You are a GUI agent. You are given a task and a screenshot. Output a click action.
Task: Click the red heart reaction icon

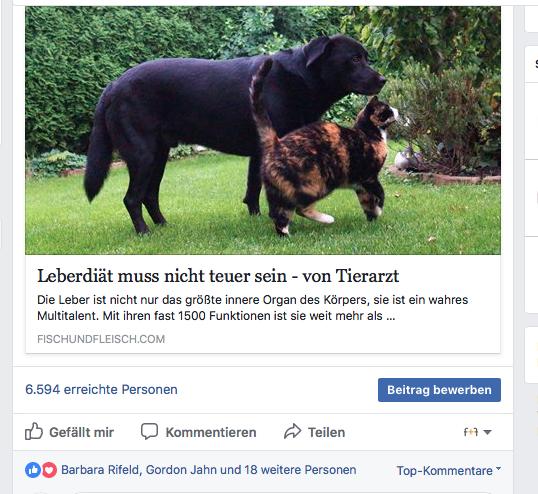tap(49, 470)
